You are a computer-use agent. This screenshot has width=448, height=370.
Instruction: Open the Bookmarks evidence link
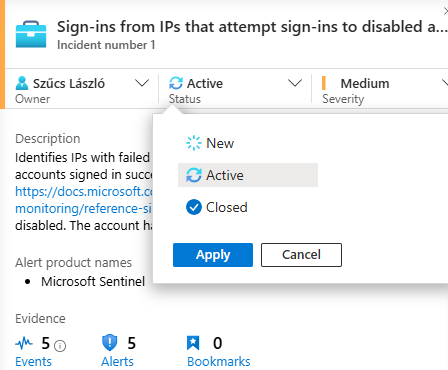tap(218, 362)
